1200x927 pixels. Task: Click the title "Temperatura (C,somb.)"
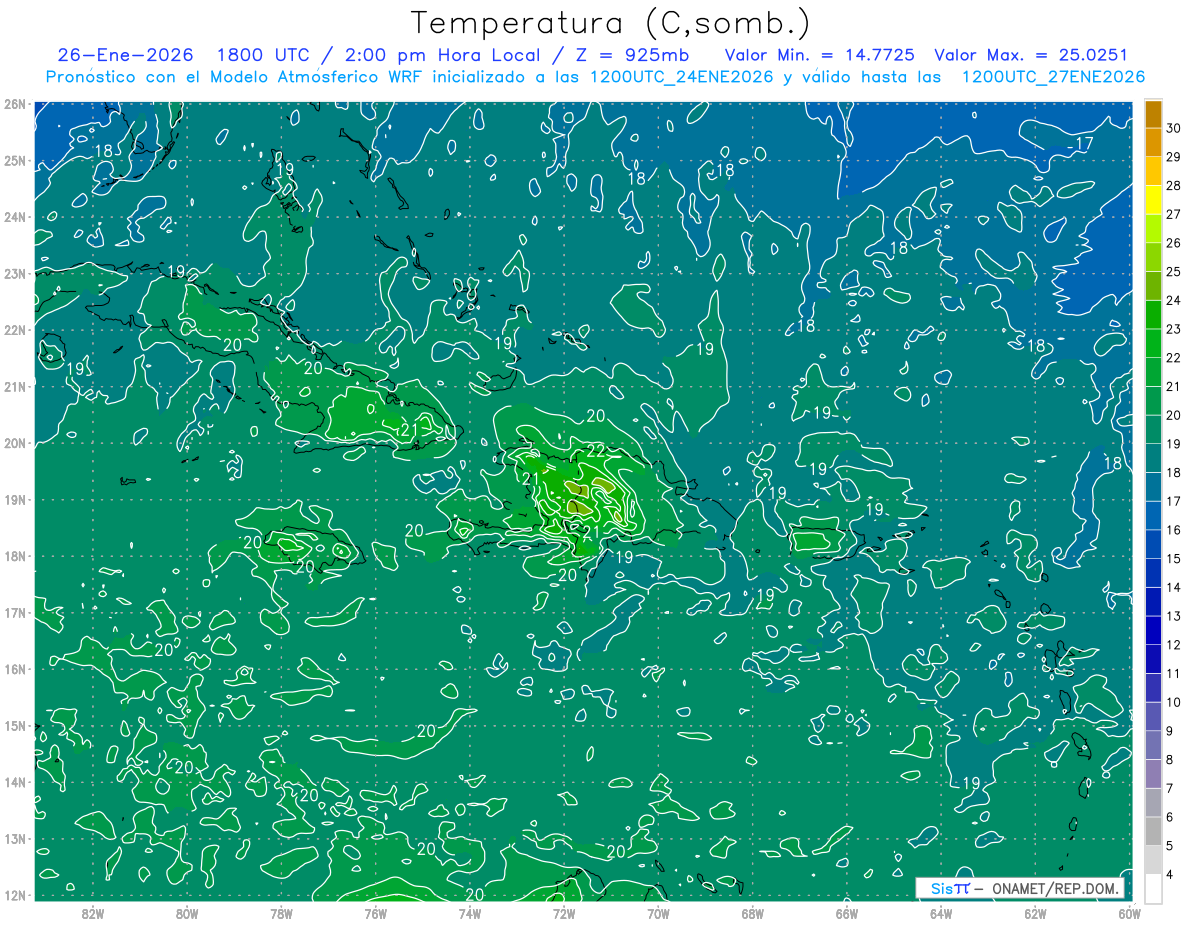pyautogui.click(x=612, y=23)
